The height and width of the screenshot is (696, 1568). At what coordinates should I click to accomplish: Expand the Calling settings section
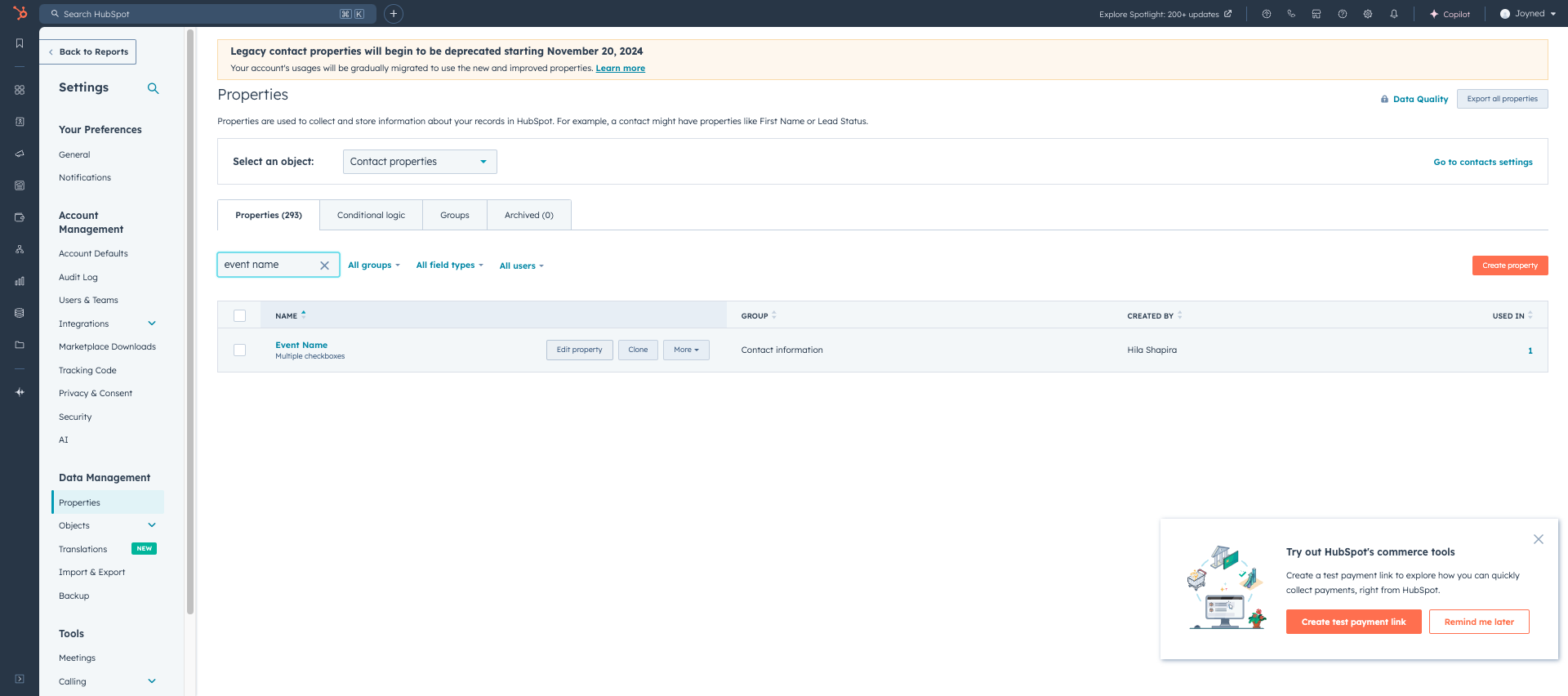(152, 681)
